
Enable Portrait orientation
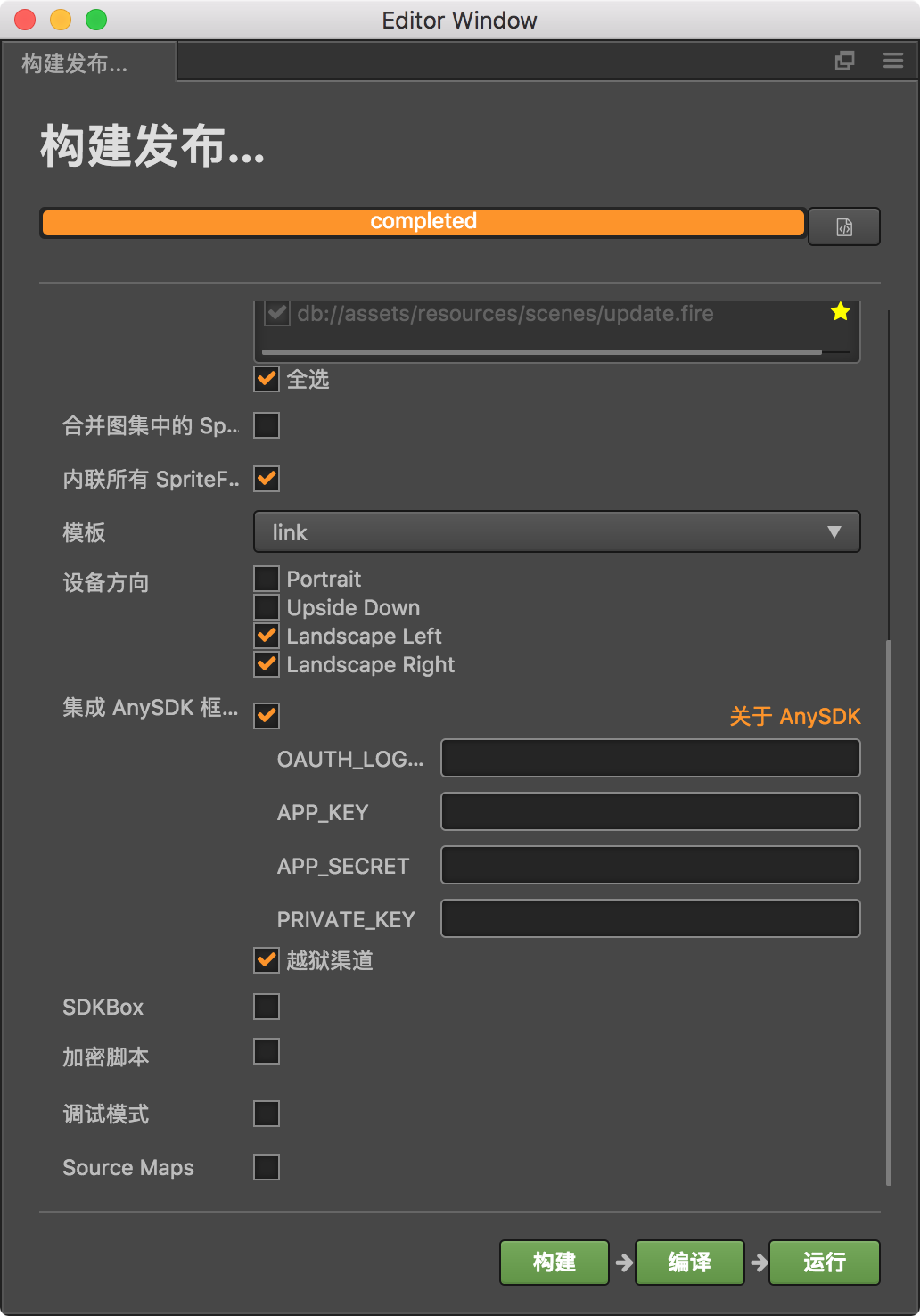point(267,579)
